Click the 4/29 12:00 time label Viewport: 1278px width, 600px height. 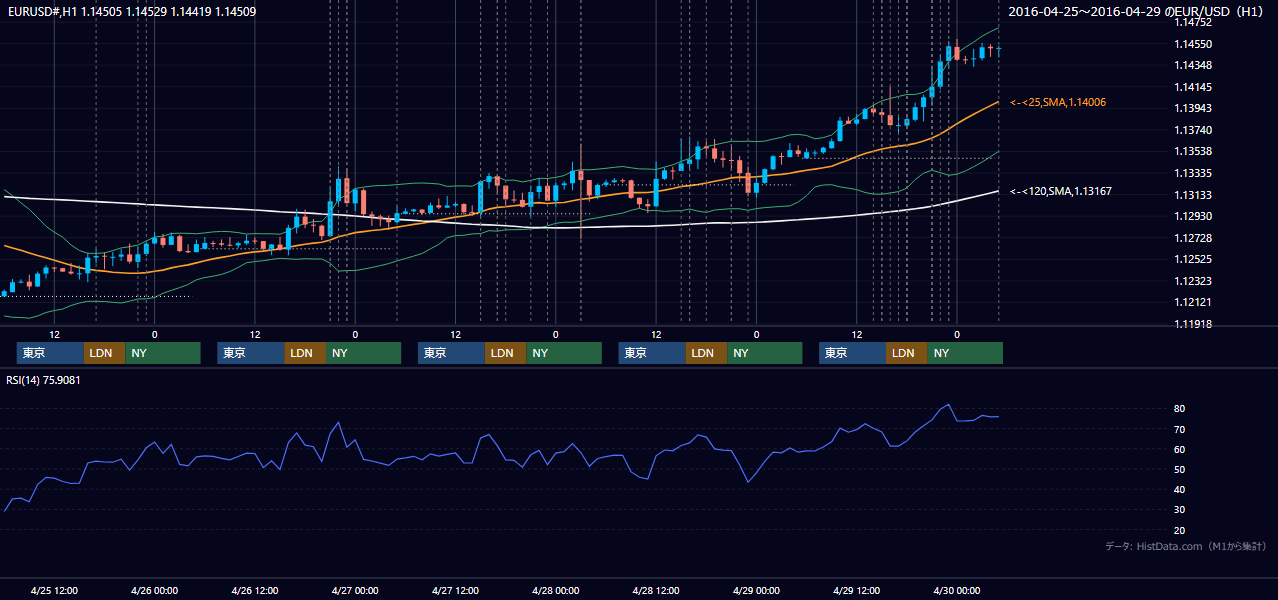point(856,590)
